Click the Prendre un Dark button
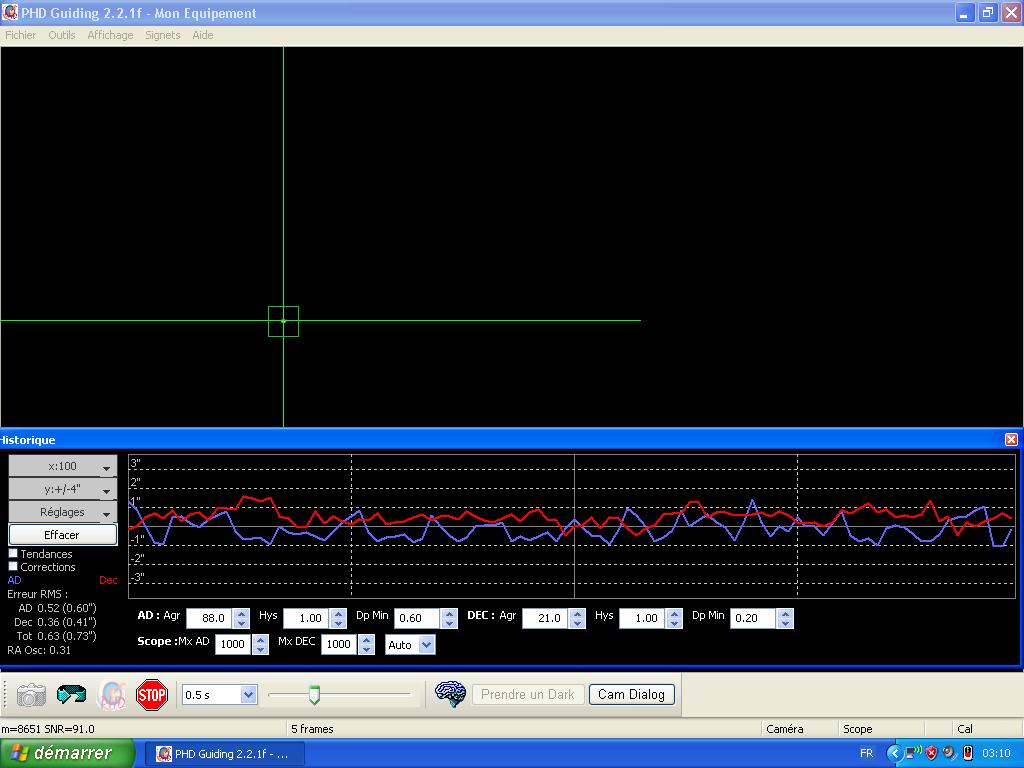The width and height of the screenshot is (1024, 768). [528, 694]
